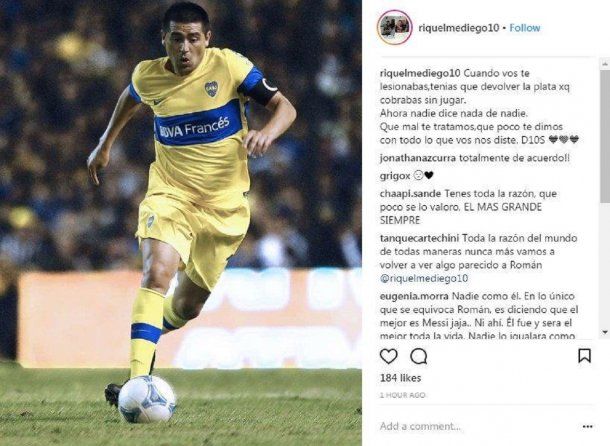
Task: Open the 1 hour ago timestamp
Action: pyautogui.click(x=402, y=395)
